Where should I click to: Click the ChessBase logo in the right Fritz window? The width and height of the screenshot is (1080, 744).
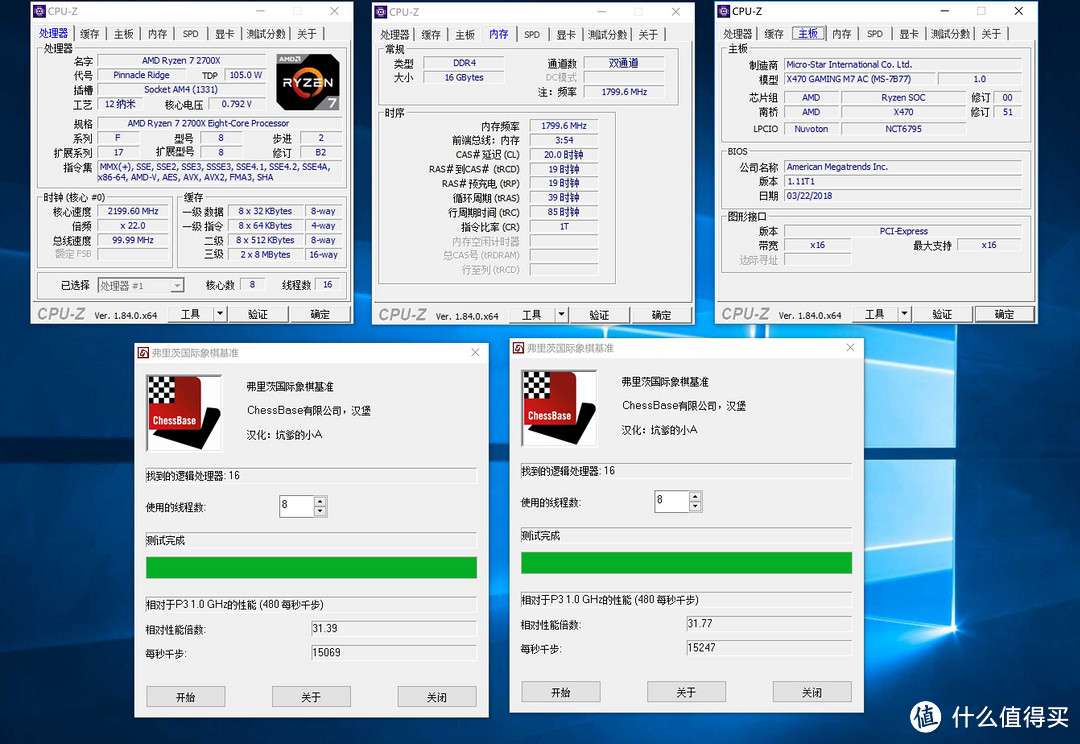(559, 408)
